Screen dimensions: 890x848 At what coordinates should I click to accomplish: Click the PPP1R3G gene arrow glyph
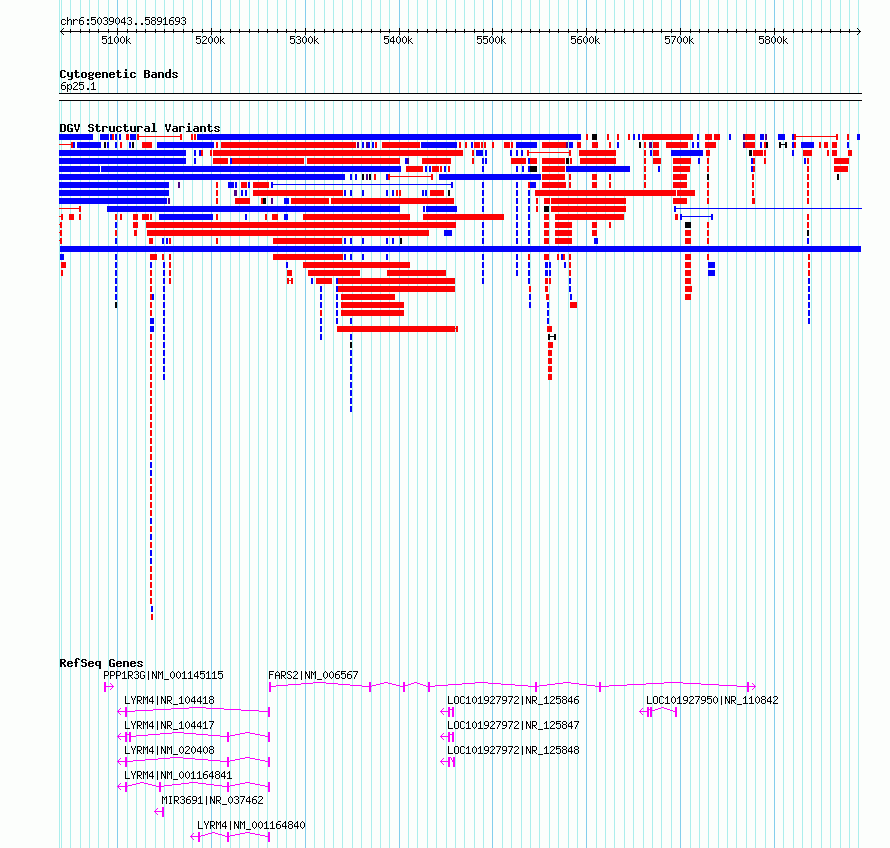[109, 687]
